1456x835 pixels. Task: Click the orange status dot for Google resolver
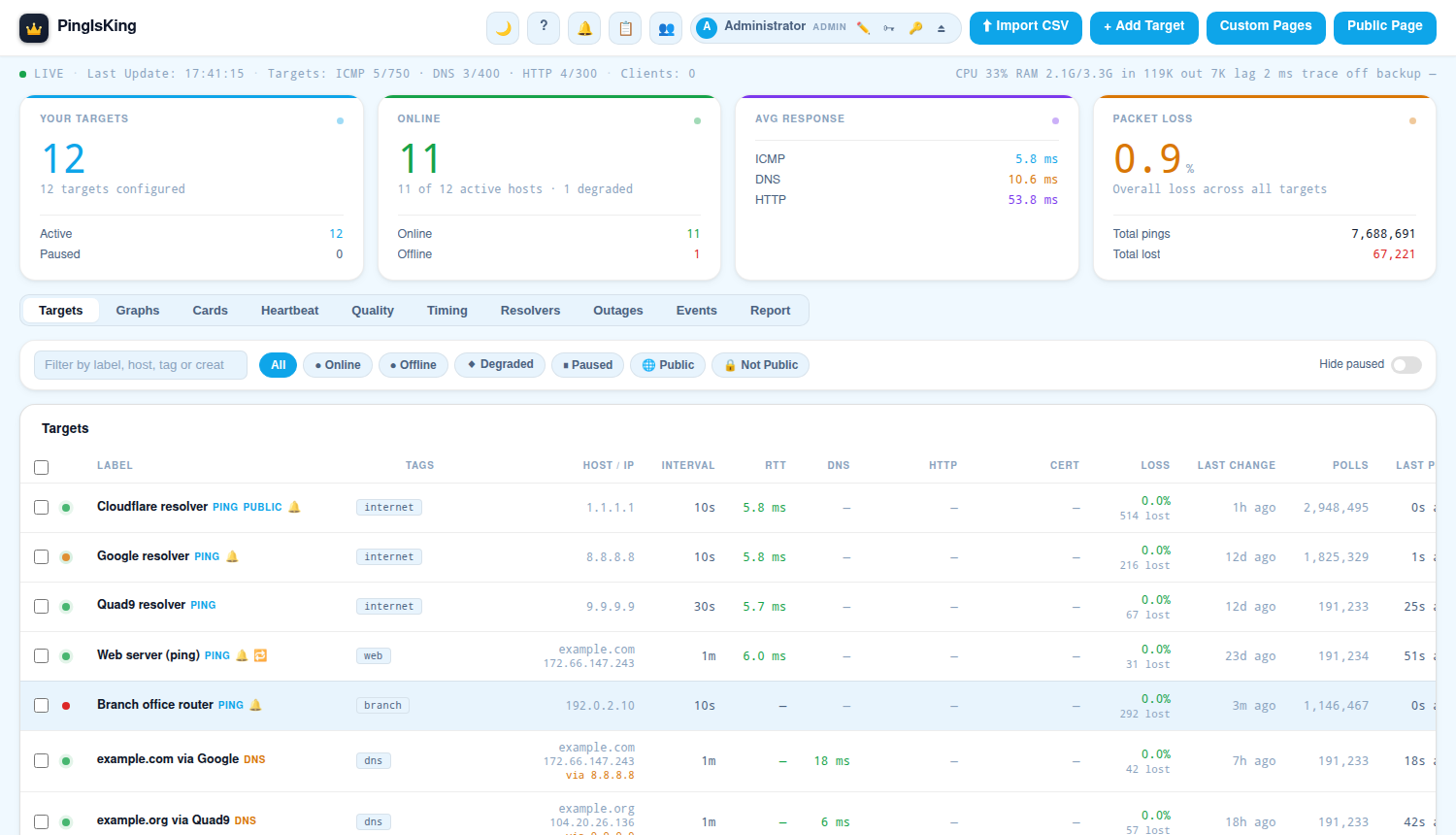click(x=66, y=557)
